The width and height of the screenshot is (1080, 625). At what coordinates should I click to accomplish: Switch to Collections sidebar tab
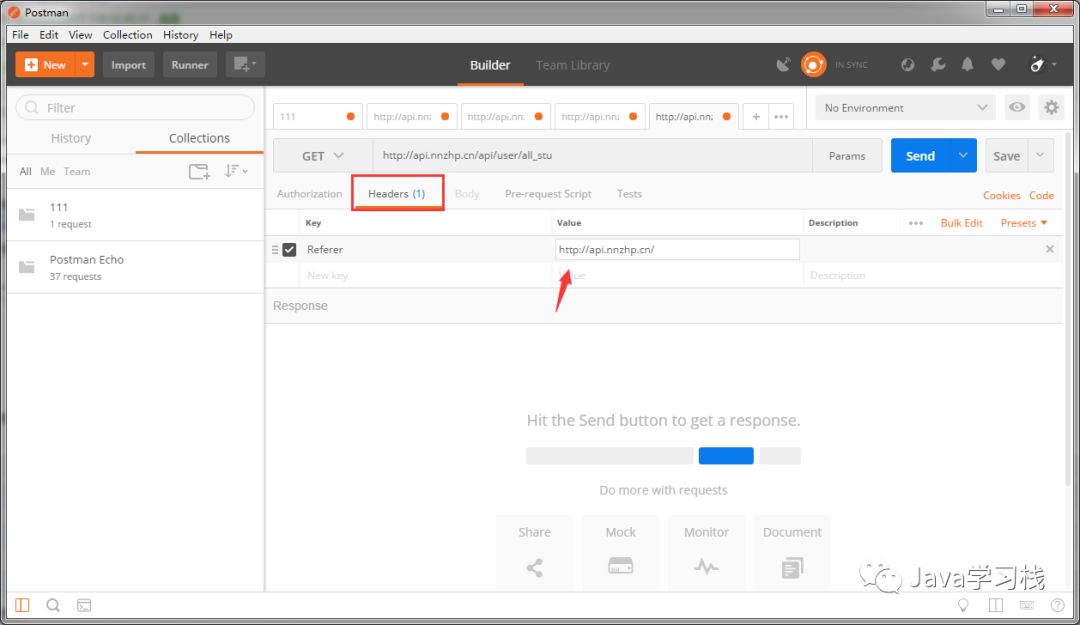coord(199,138)
